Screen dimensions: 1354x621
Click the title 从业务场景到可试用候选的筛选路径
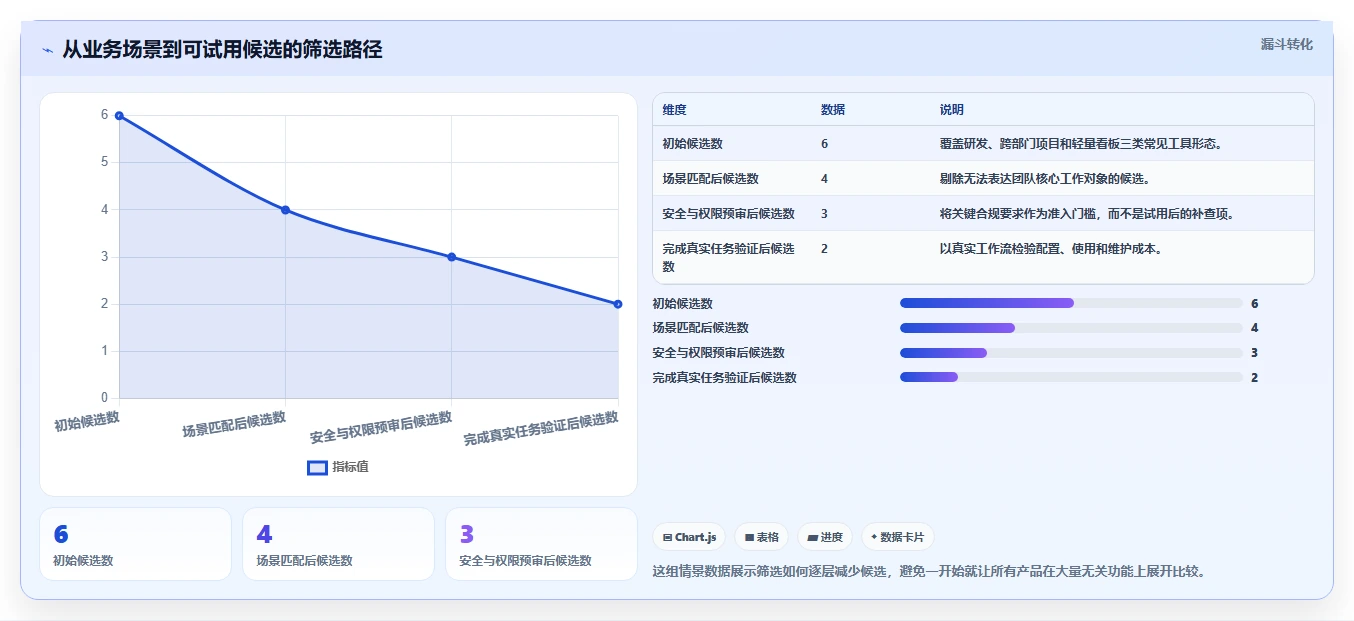[x=222, y=49]
